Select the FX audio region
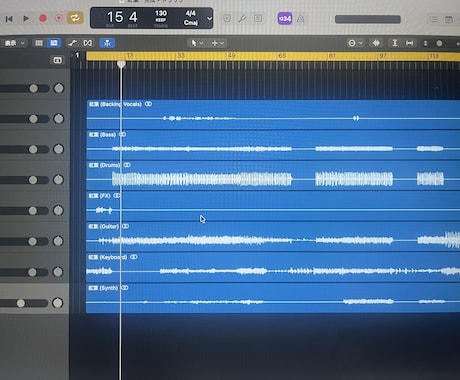Image resolution: width=460 pixels, height=380 pixels. click(x=273, y=206)
